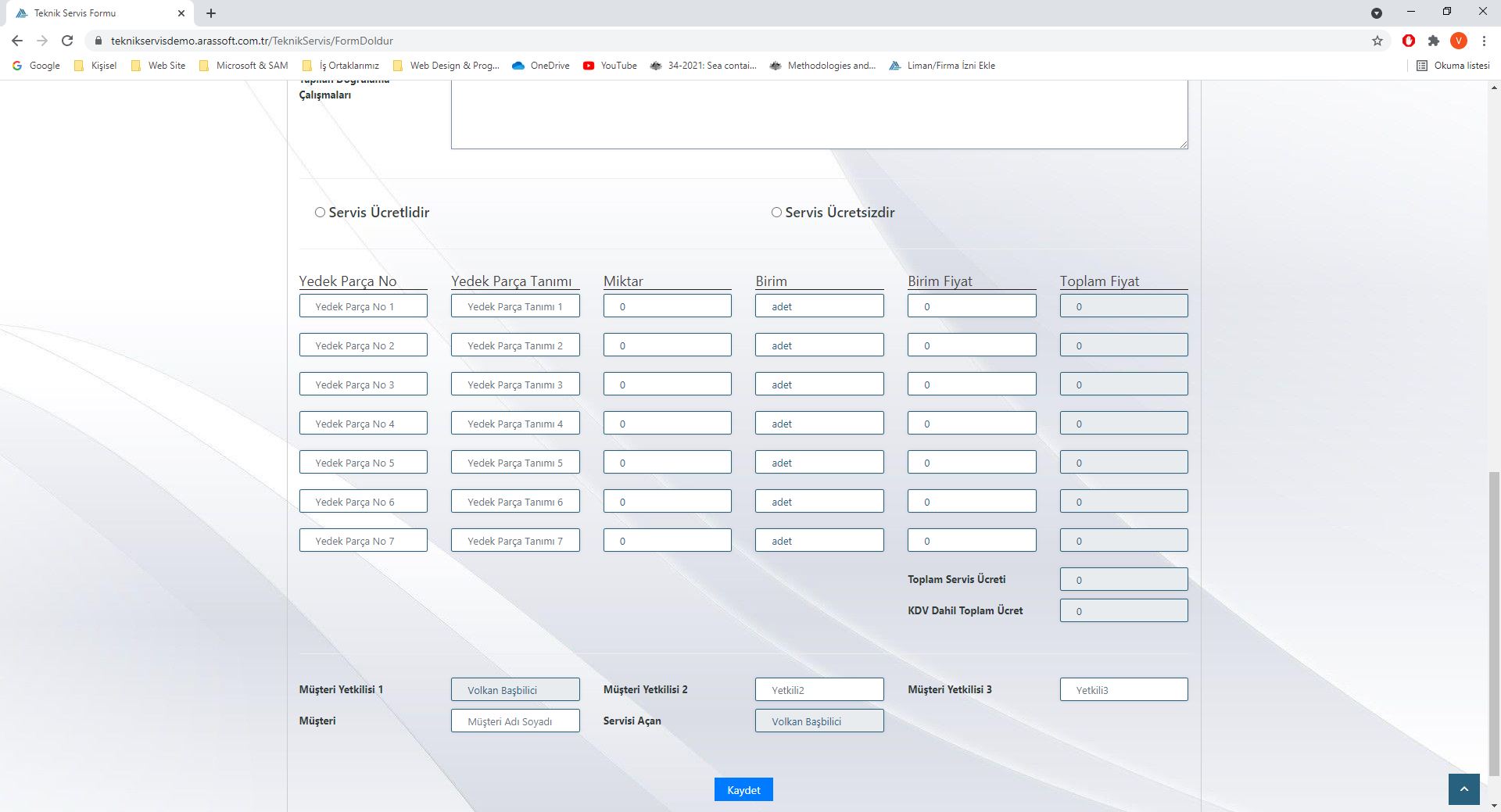
Task: Click the Yedek Parça Tanımı 3 field
Action: click(515, 384)
